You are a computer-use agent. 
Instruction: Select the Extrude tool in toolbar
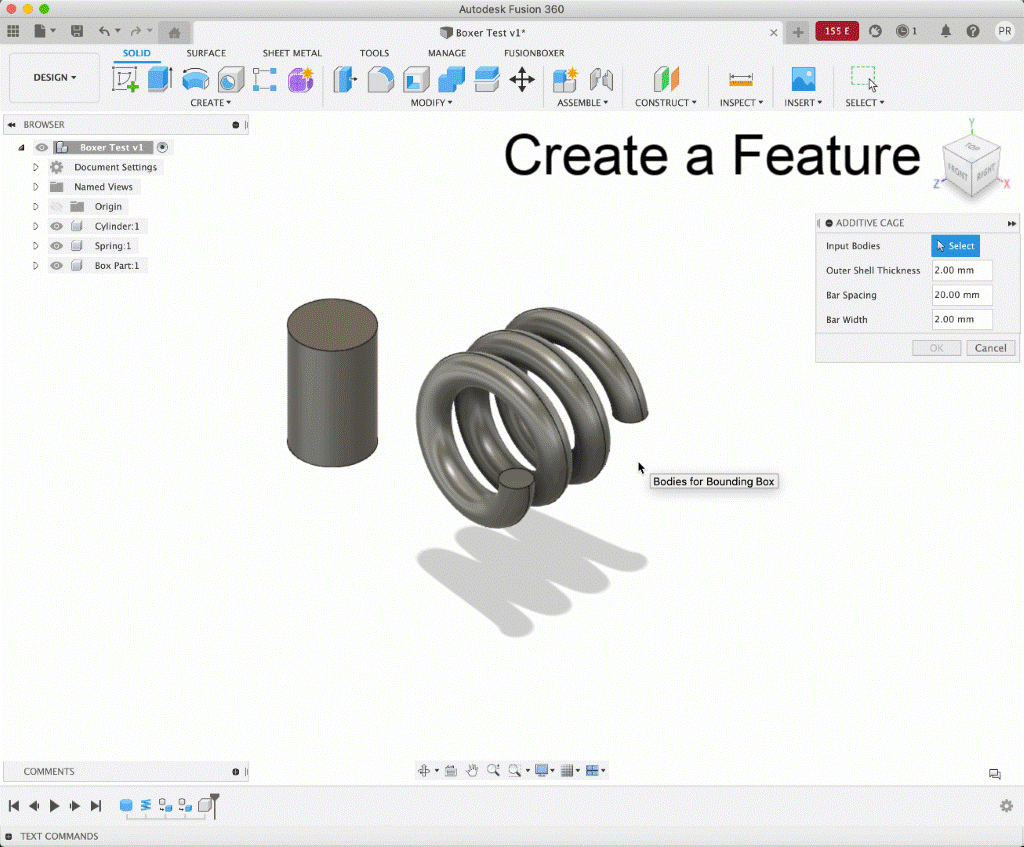[160, 80]
